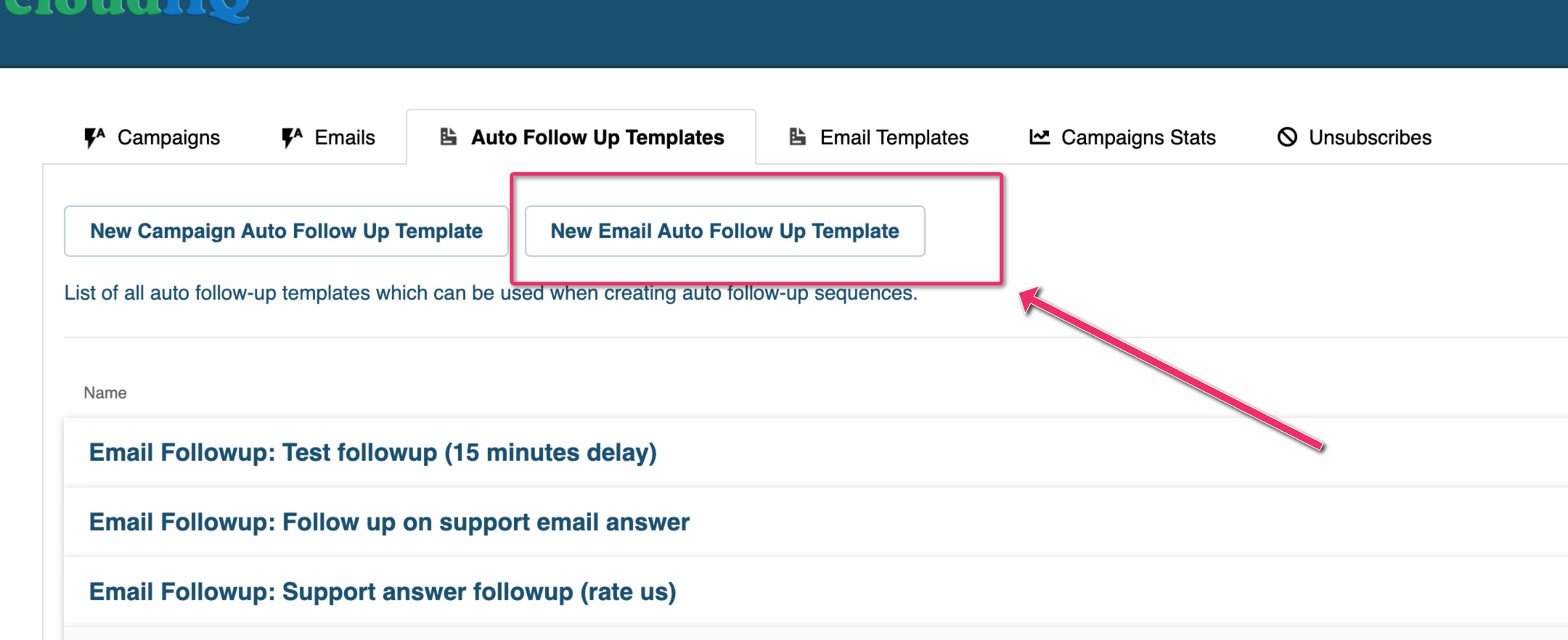Image resolution: width=1568 pixels, height=640 pixels.
Task: Click the document icon beside Email Templates
Action: pos(798,136)
